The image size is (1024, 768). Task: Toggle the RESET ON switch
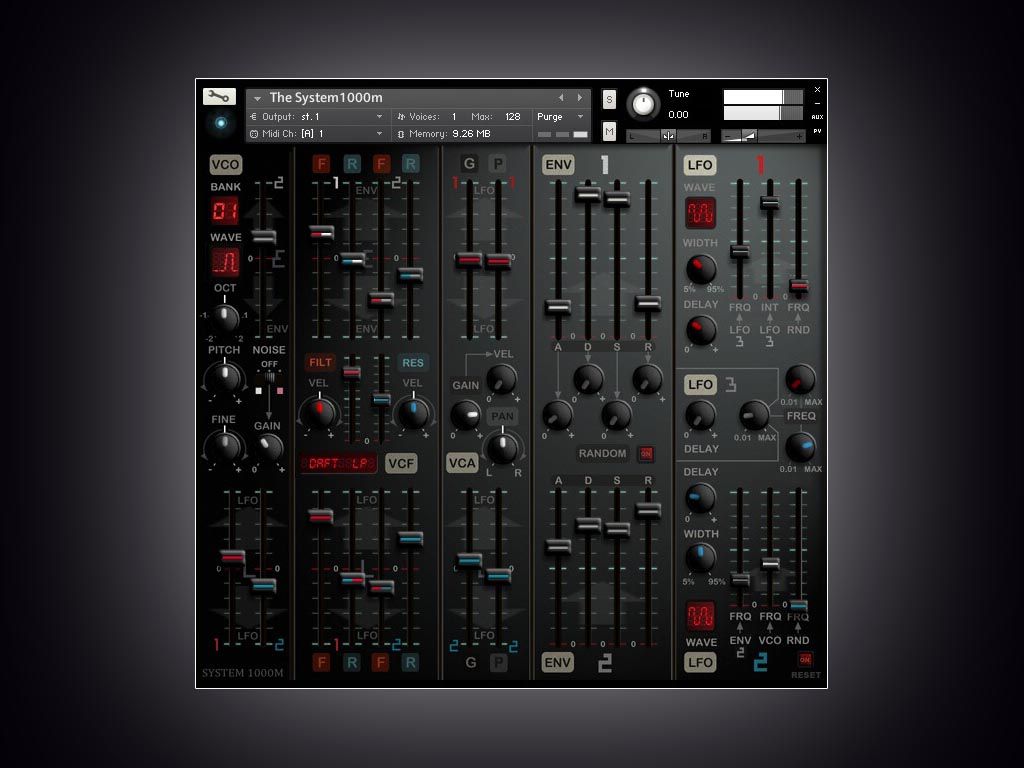click(x=805, y=660)
